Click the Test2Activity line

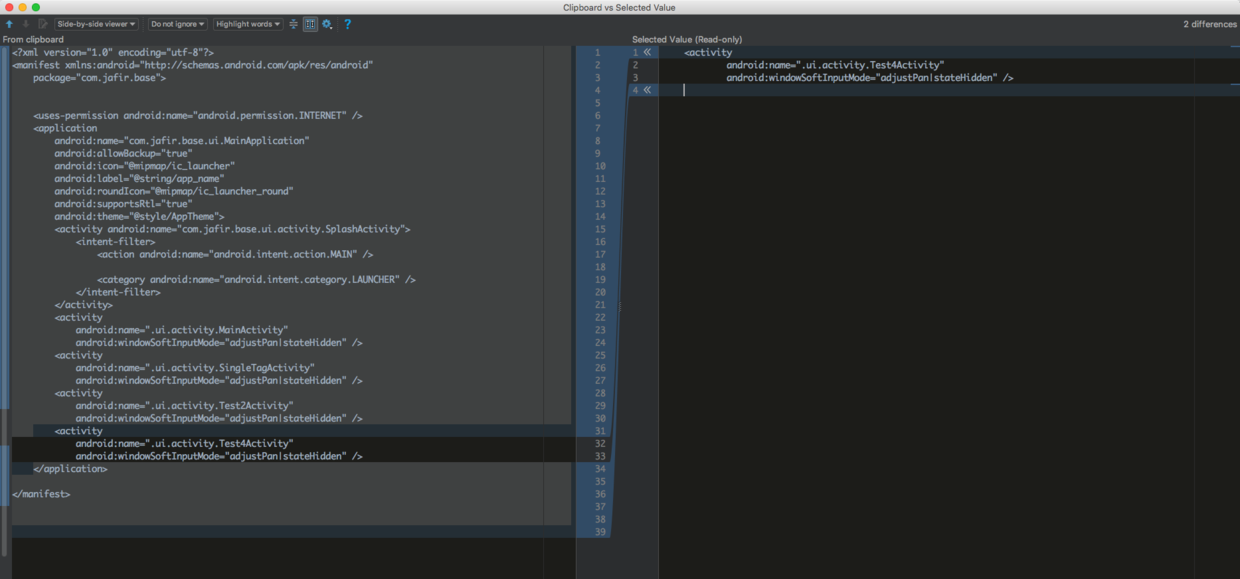(x=185, y=406)
